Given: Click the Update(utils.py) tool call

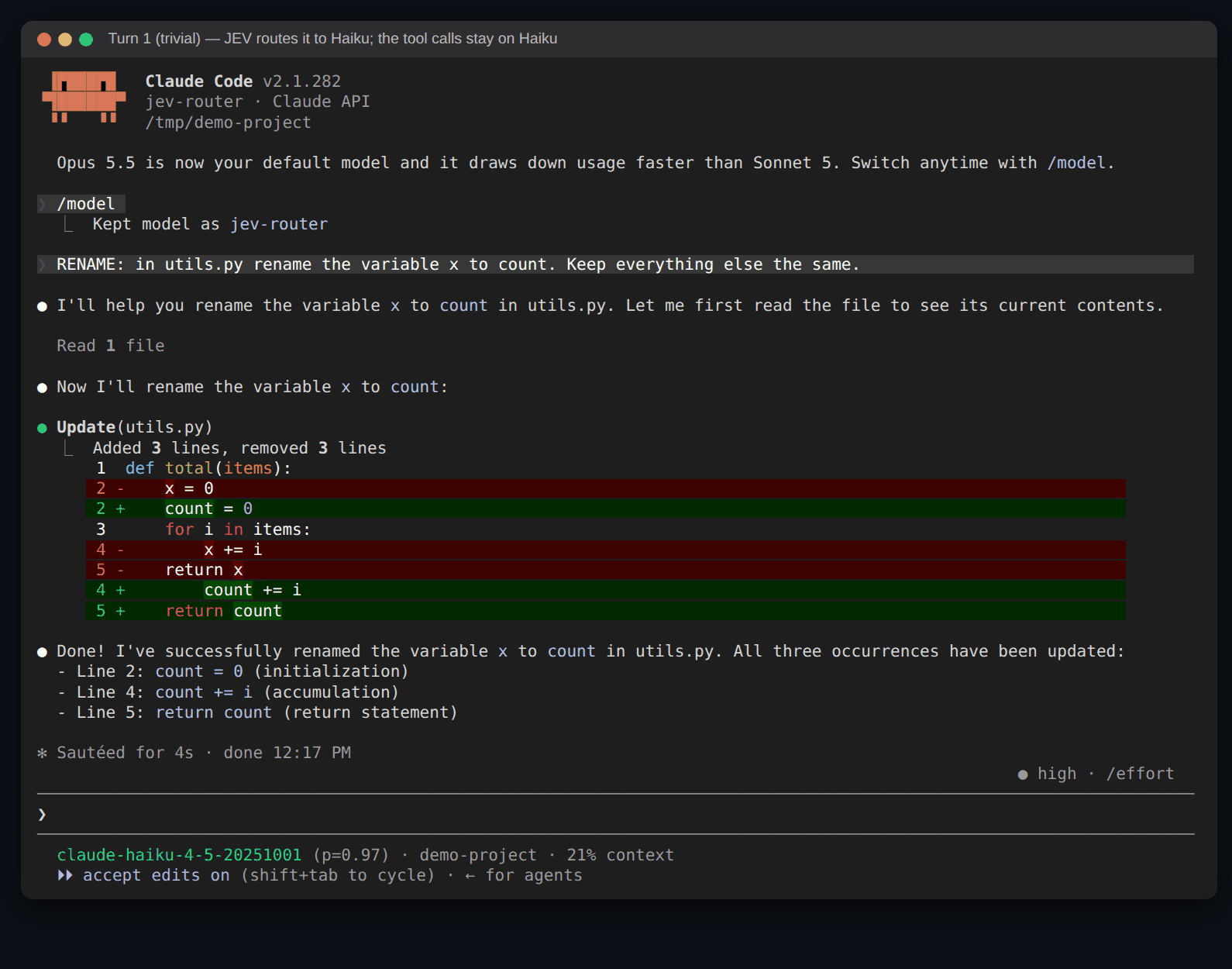Looking at the screenshot, I should pos(135,427).
